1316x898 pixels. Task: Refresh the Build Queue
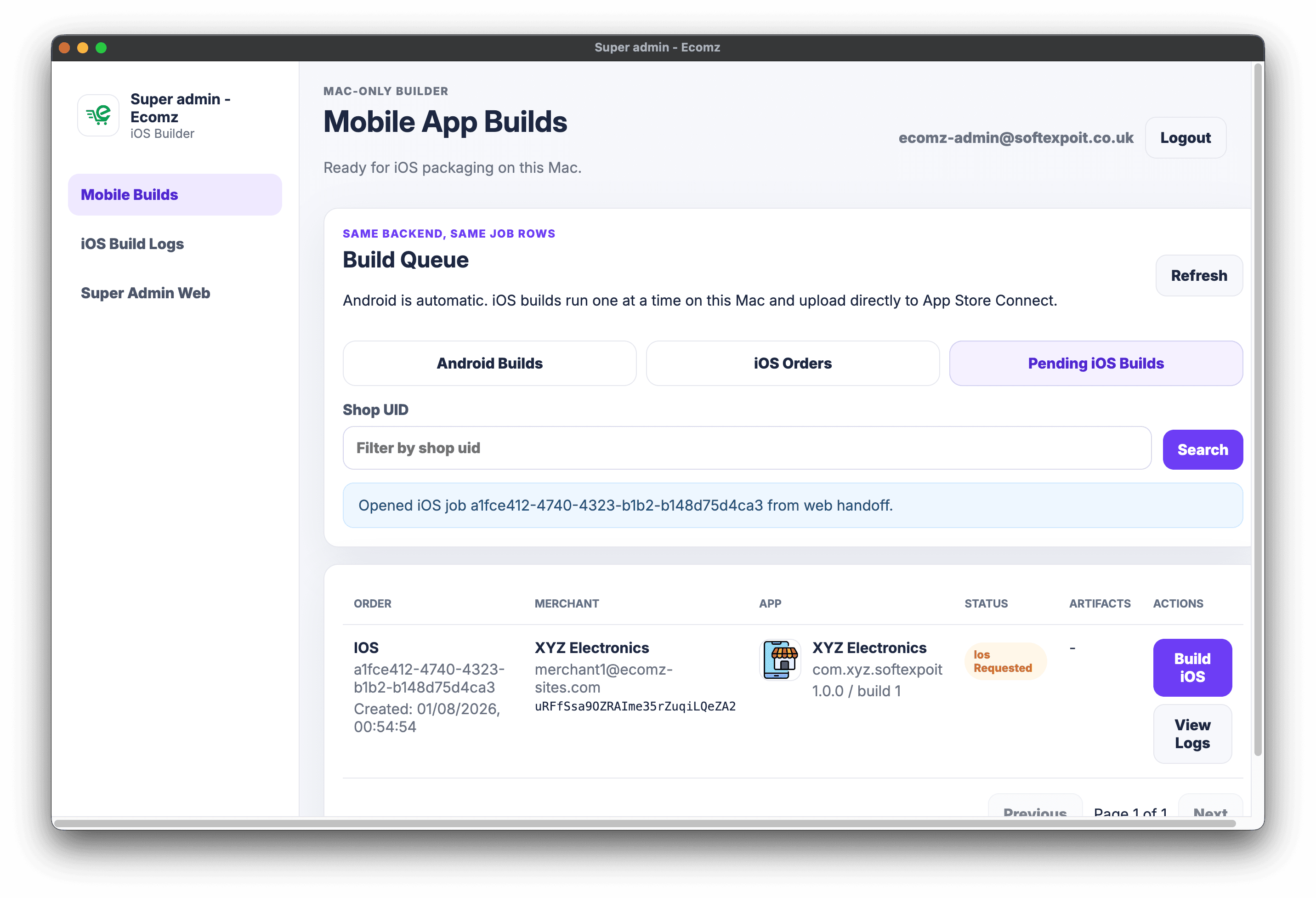(1199, 276)
